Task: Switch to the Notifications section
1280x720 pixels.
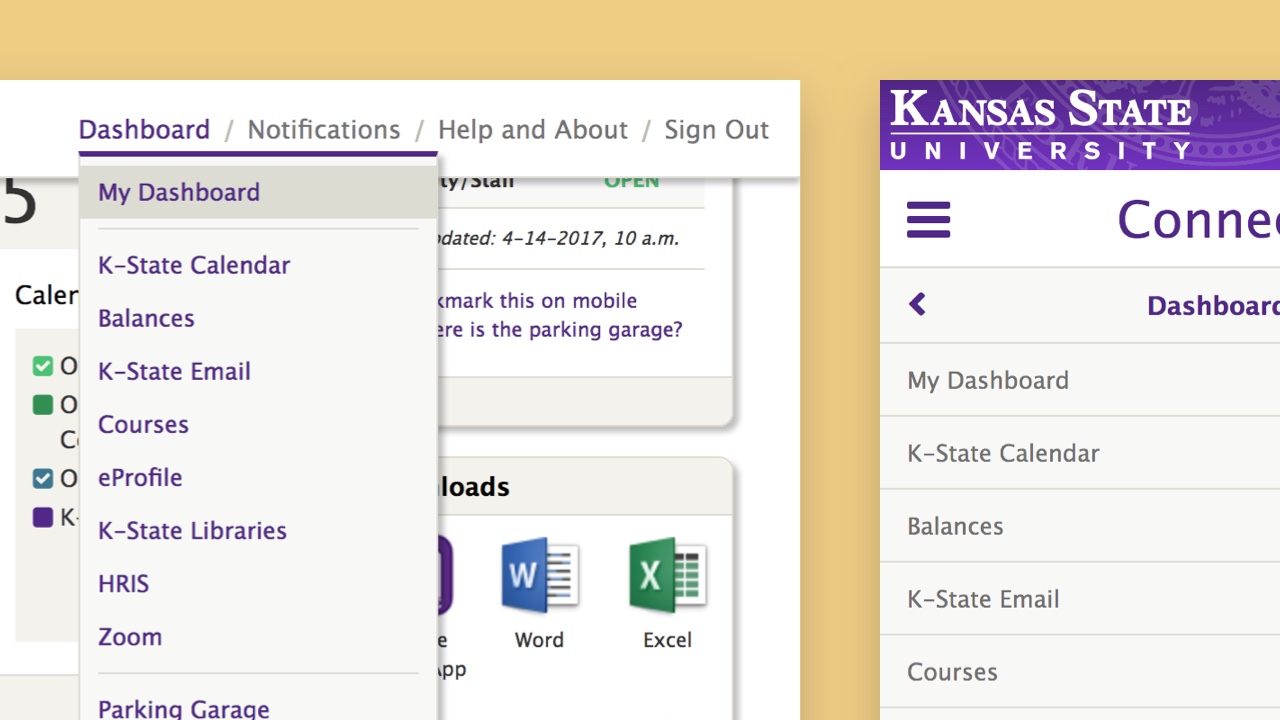Action: pyautogui.click(x=323, y=129)
